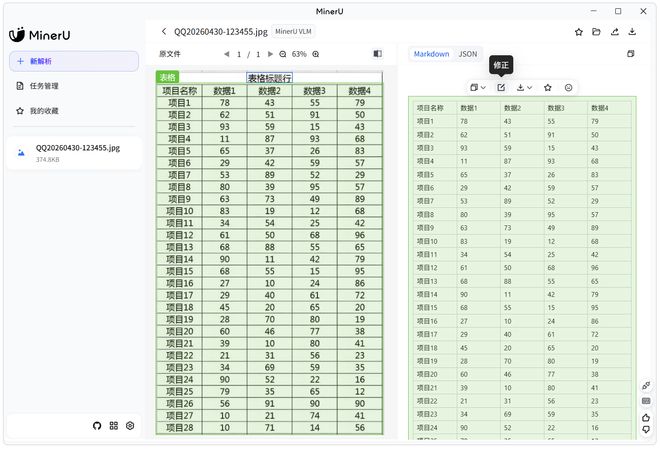The width and height of the screenshot is (660, 449).
Task: Click the sad-face feedback icon
Action: [568, 88]
